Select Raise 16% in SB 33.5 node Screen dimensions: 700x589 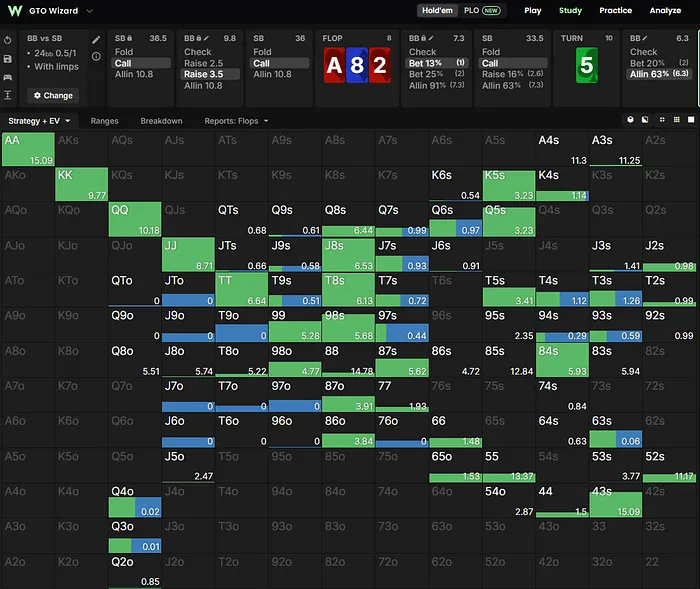(x=513, y=74)
